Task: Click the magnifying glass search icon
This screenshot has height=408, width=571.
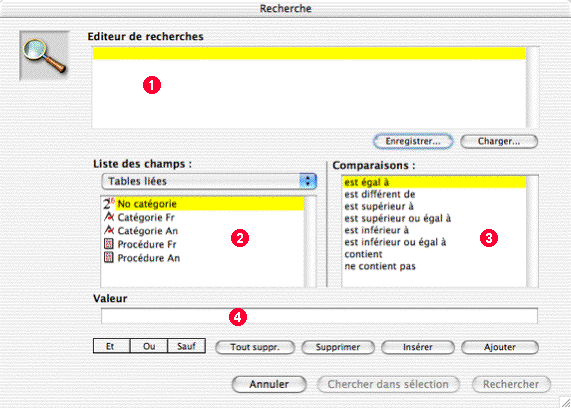Action: coord(44,56)
